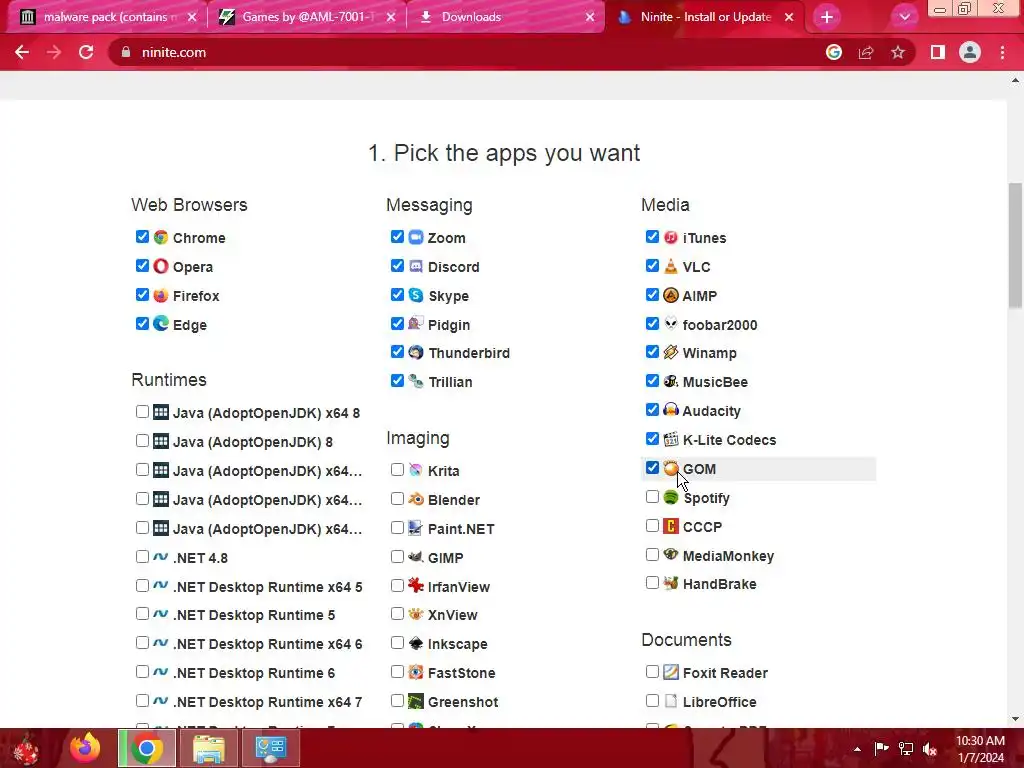The image size is (1024, 768).
Task: Select the Ninite - Install or Update tab
Action: (x=705, y=17)
